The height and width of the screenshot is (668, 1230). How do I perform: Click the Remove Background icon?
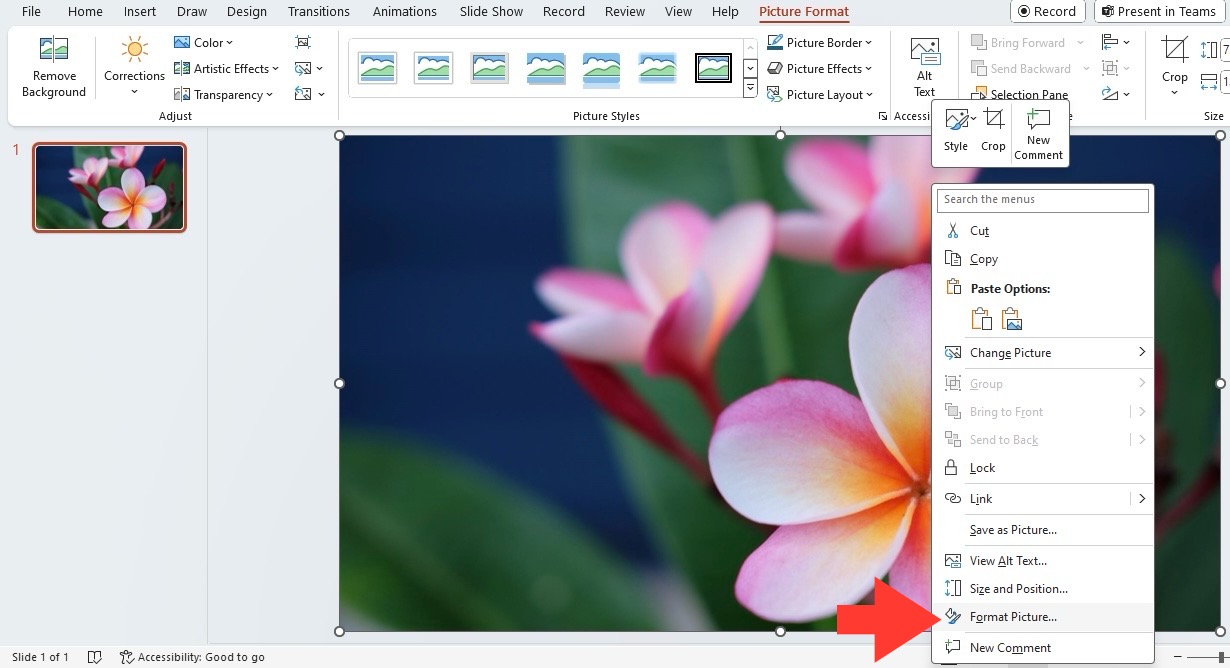[x=53, y=68]
